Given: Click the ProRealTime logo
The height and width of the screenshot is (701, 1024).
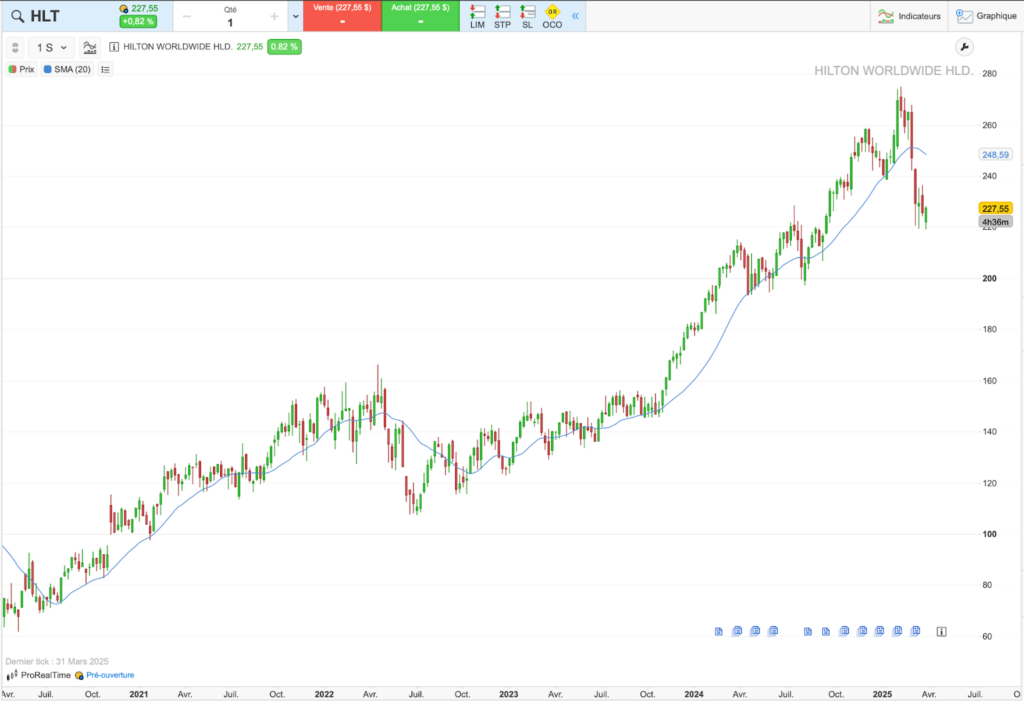Looking at the screenshot, I should tap(39, 675).
